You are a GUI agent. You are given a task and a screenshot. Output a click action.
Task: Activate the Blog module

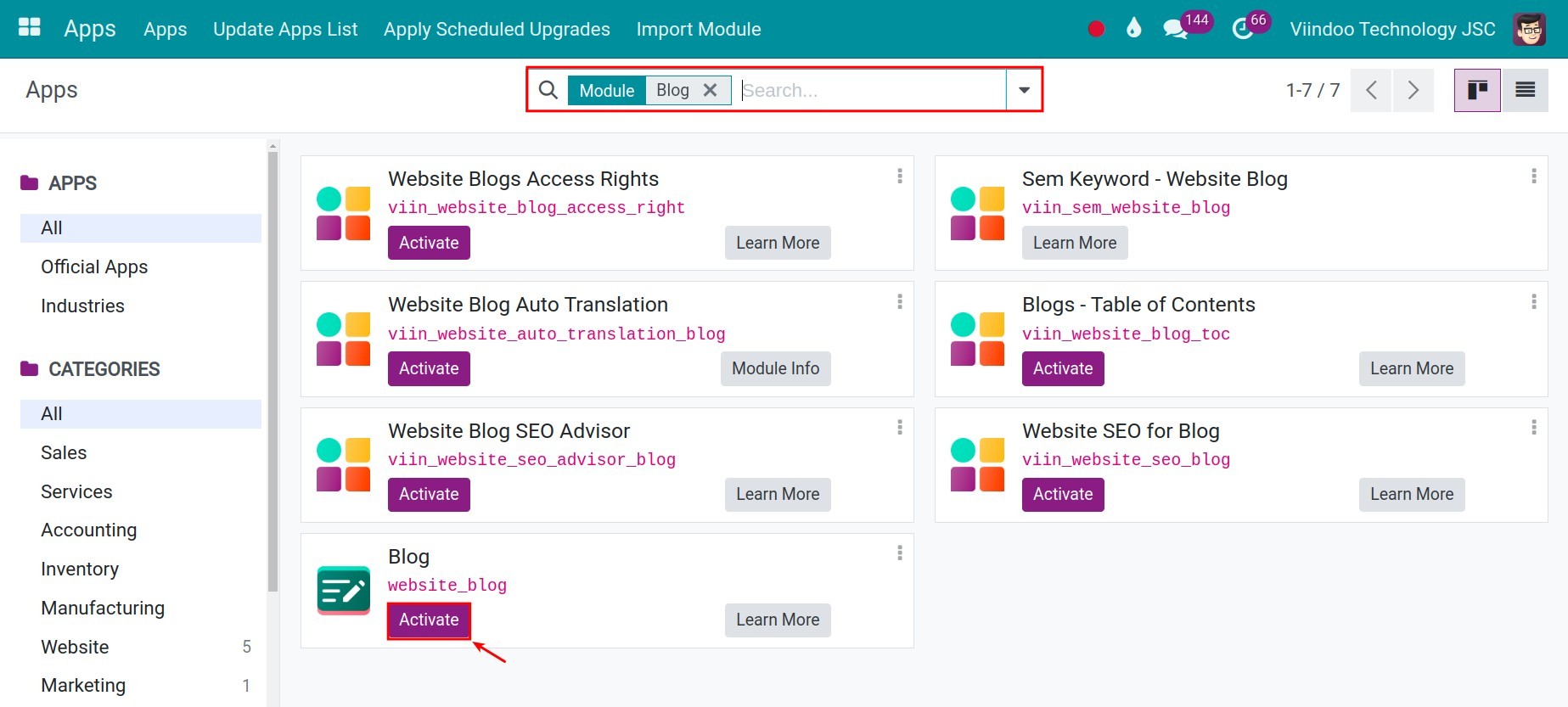[429, 620]
